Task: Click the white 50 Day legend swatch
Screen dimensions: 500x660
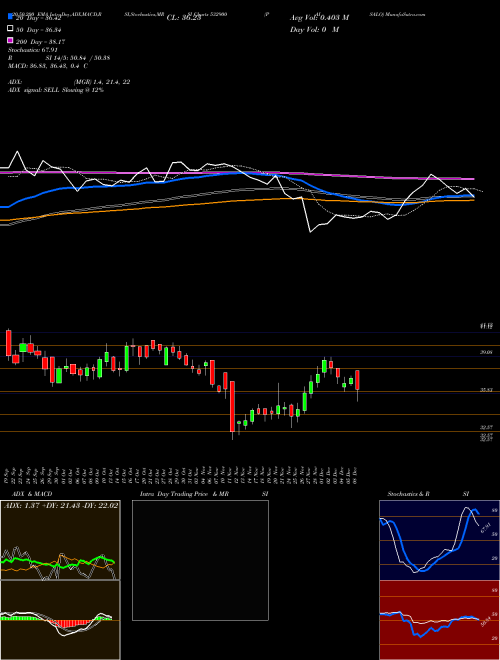Action: pyautogui.click(x=11, y=29)
